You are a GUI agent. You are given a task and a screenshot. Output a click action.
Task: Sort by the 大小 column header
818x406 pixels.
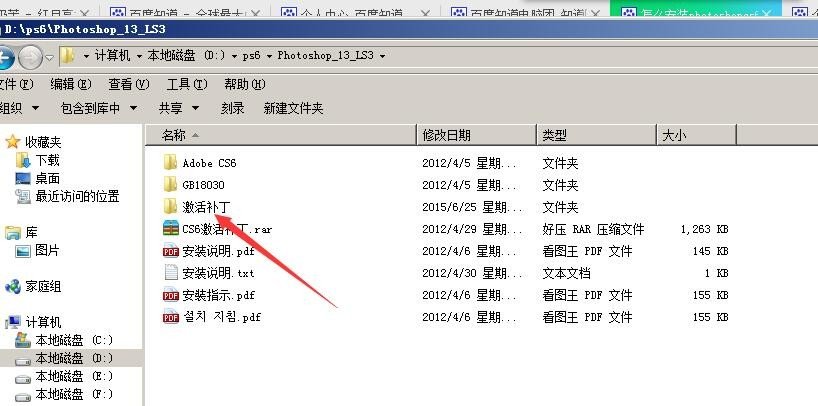pyautogui.click(x=696, y=135)
